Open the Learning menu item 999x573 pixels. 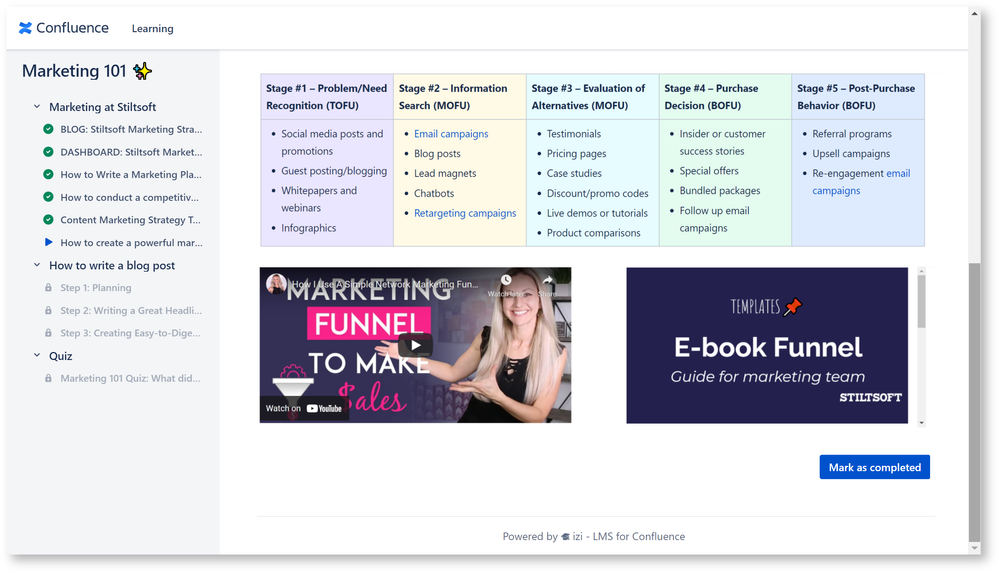(x=152, y=29)
